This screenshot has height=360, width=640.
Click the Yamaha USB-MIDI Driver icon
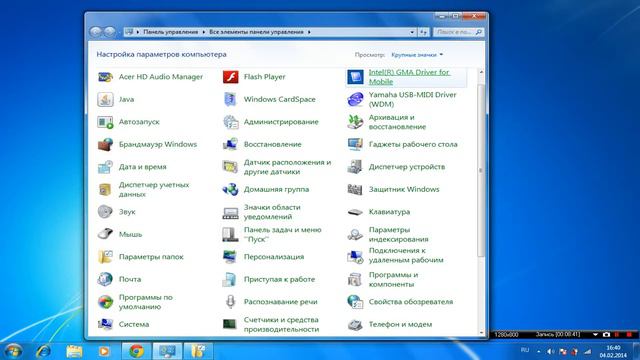[x=355, y=99]
